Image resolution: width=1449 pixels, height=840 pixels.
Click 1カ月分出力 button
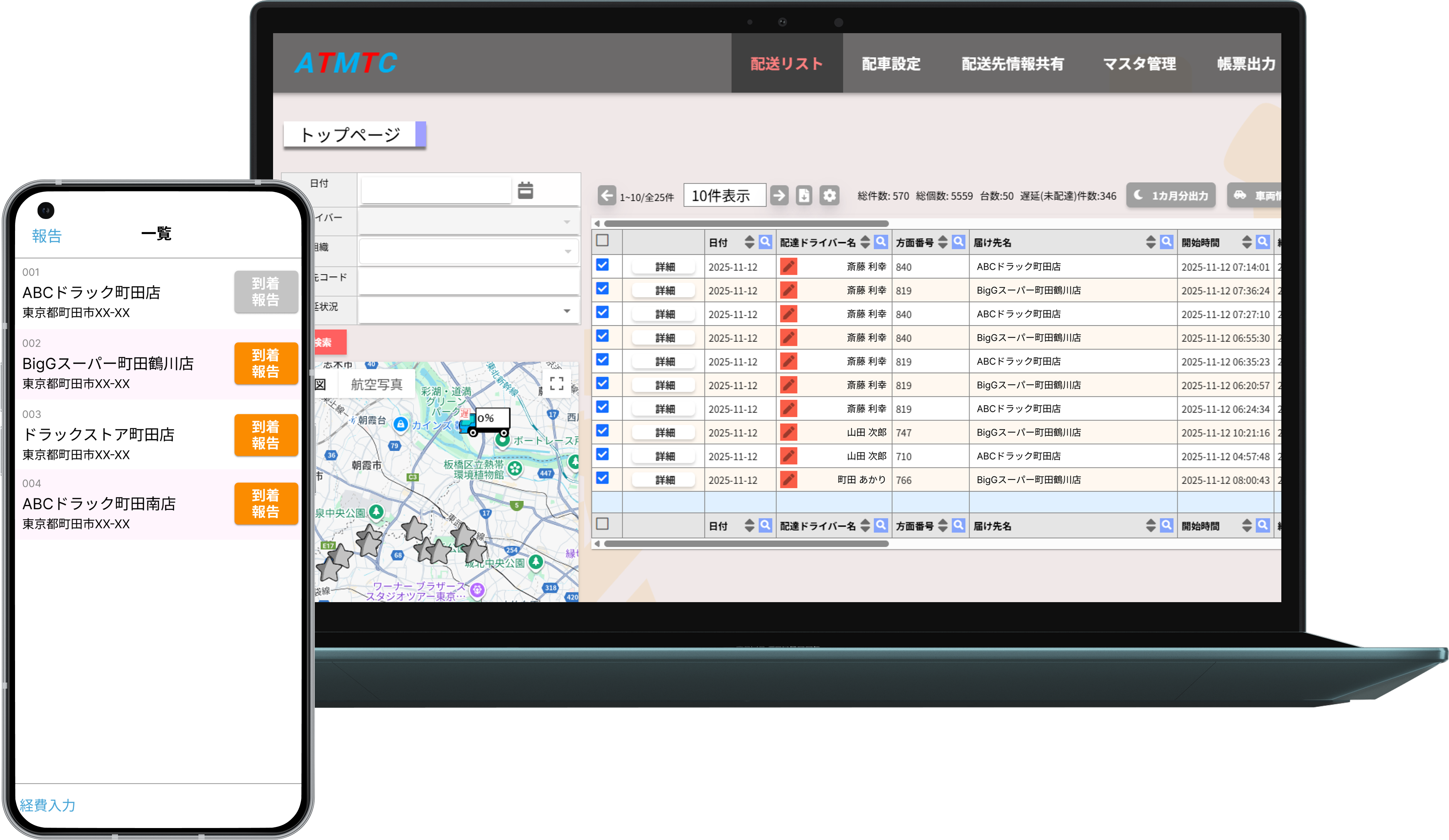(x=1171, y=196)
